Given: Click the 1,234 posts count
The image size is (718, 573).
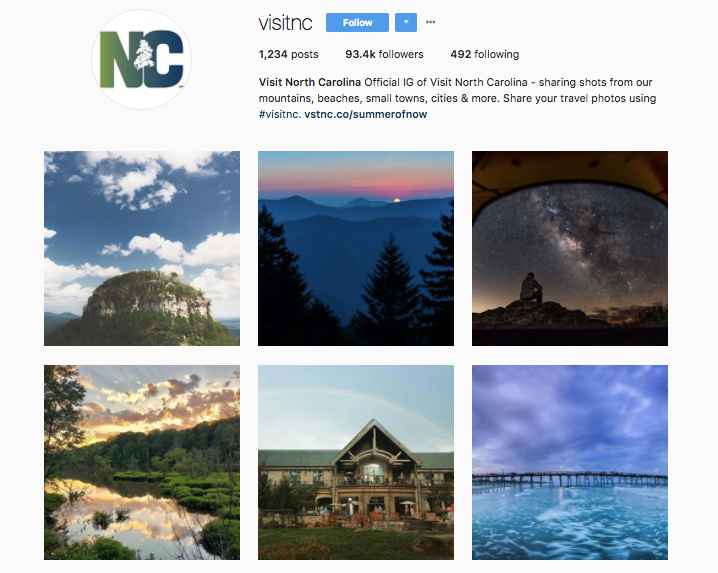Looking at the screenshot, I should [288, 54].
